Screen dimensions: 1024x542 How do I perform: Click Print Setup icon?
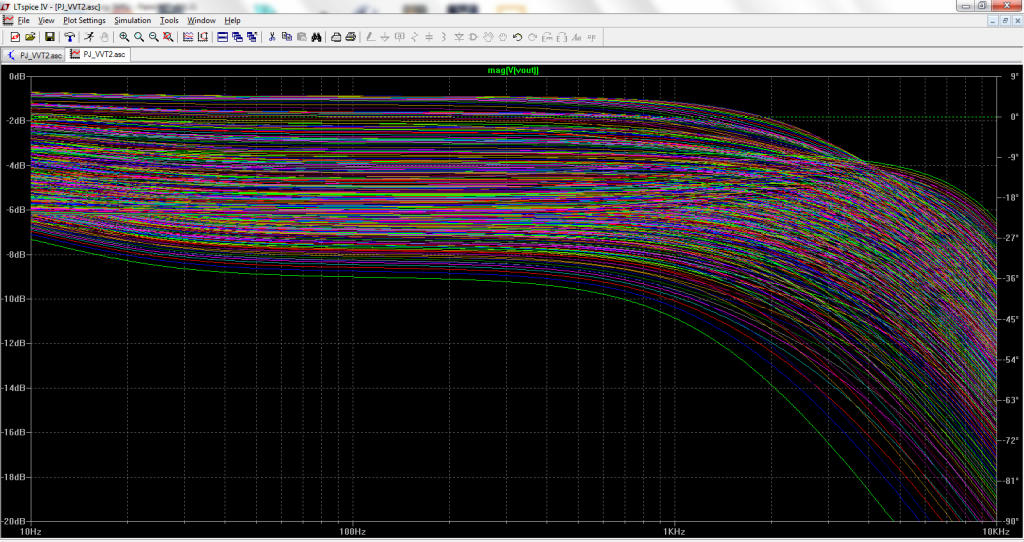click(x=336, y=37)
